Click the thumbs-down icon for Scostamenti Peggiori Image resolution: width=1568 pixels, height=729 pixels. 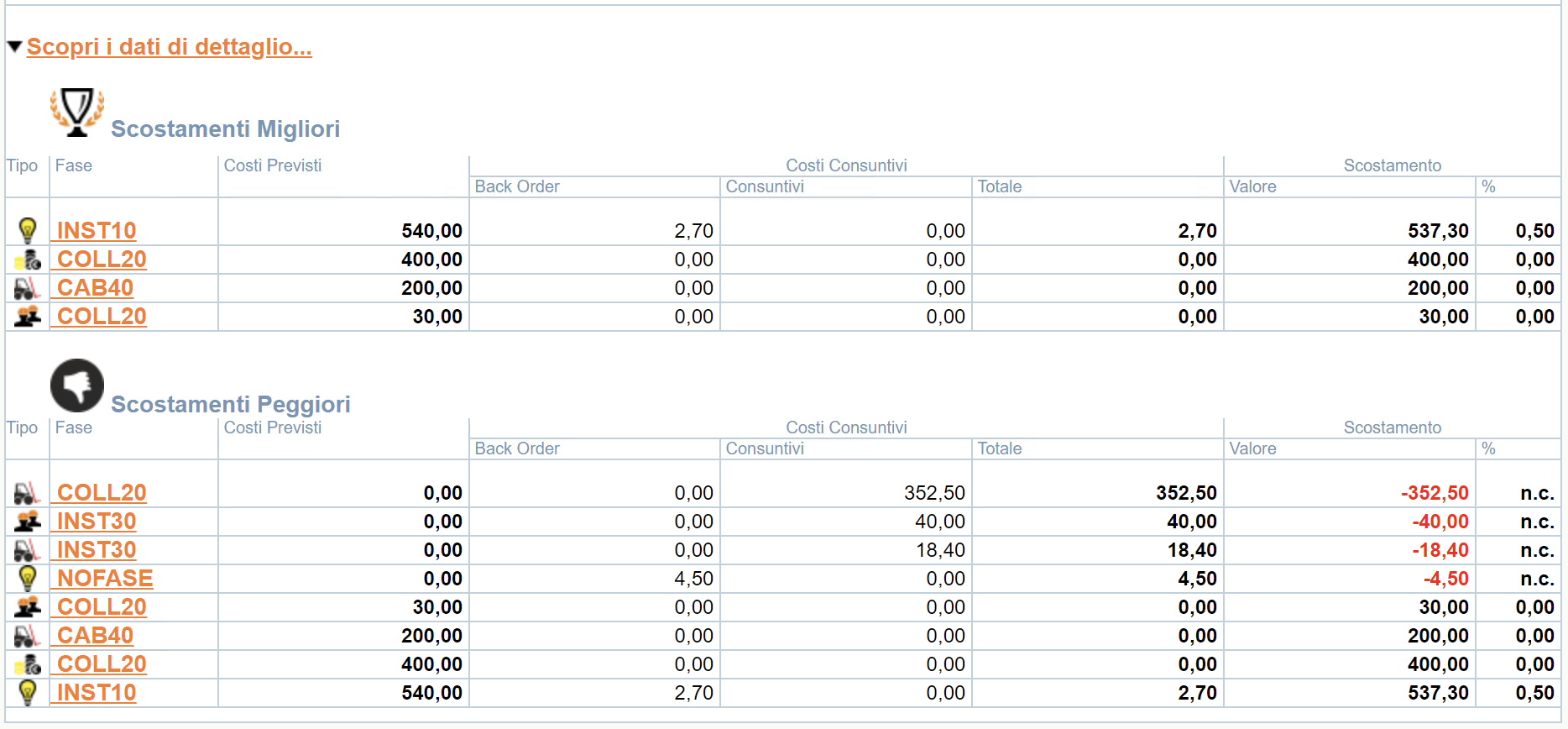77,385
